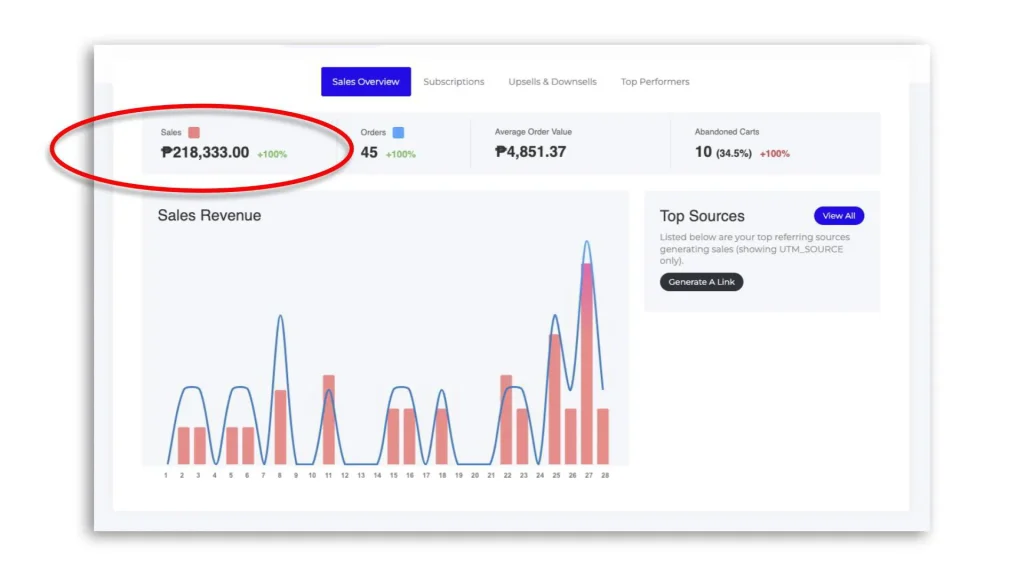Click the Abandoned Carts count 10
The image size is (1024, 576).
pyautogui.click(x=703, y=152)
